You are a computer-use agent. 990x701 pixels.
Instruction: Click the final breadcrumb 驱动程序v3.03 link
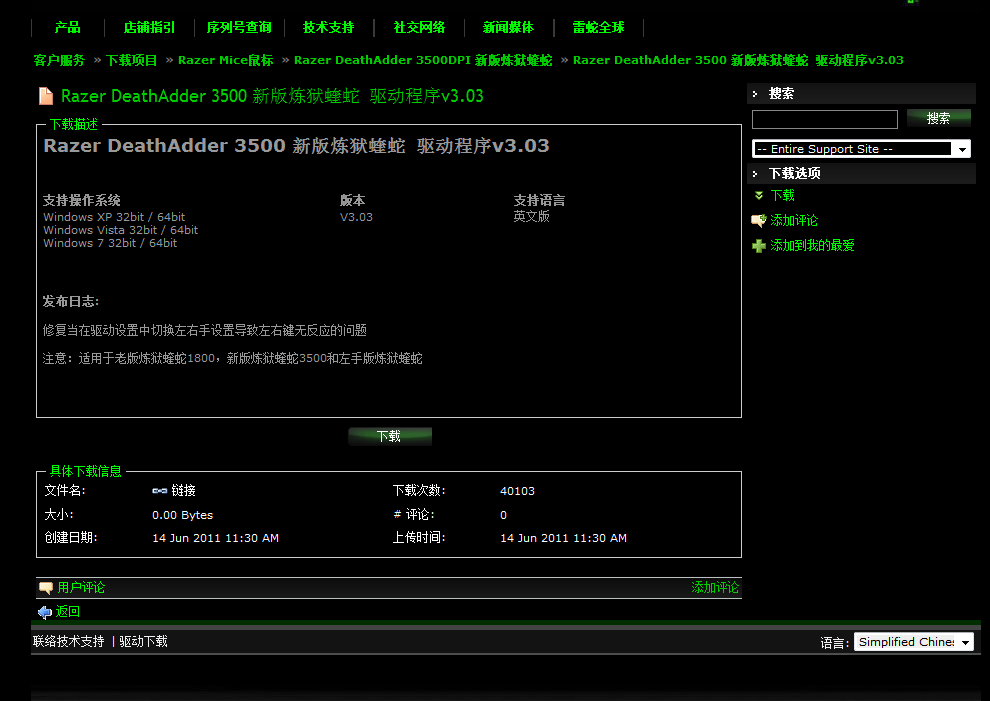pyautogui.click(x=738, y=61)
